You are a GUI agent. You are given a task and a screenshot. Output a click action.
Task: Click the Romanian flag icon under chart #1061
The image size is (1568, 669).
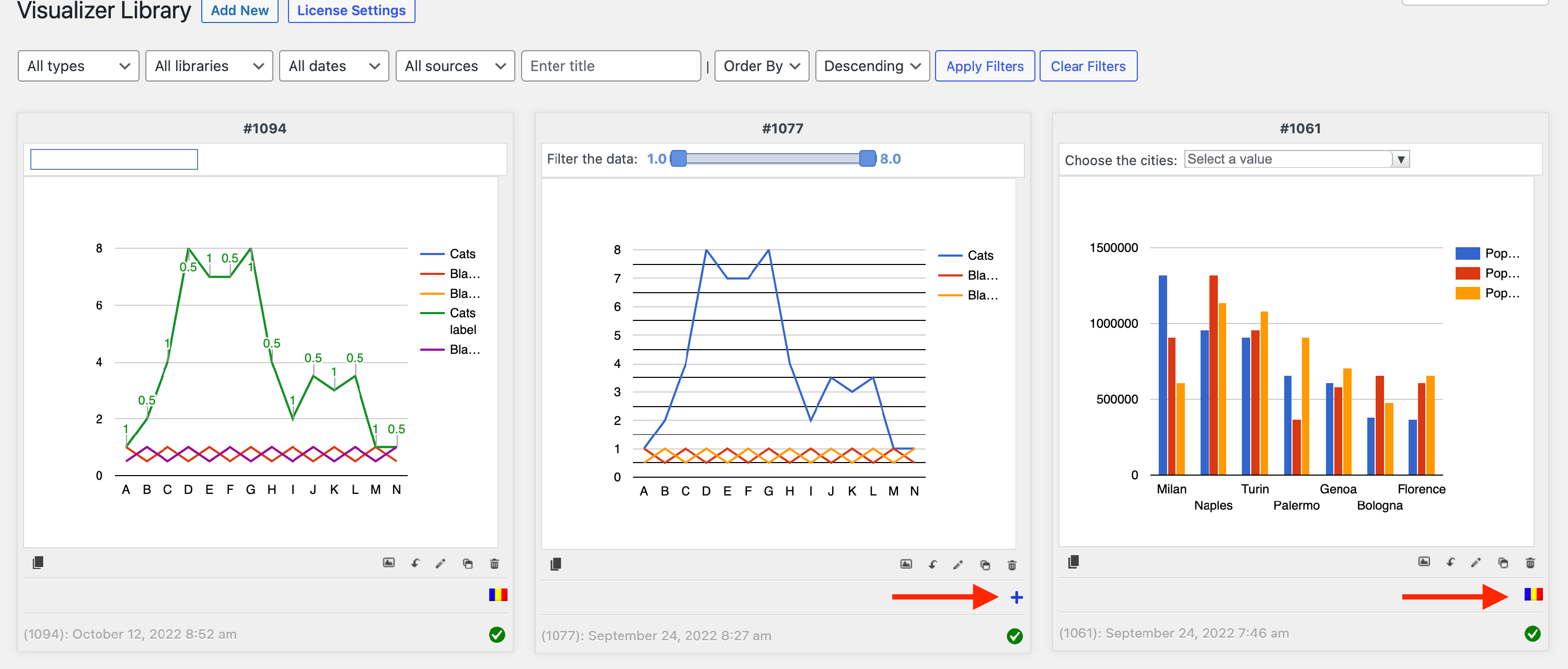pyautogui.click(x=1532, y=594)
